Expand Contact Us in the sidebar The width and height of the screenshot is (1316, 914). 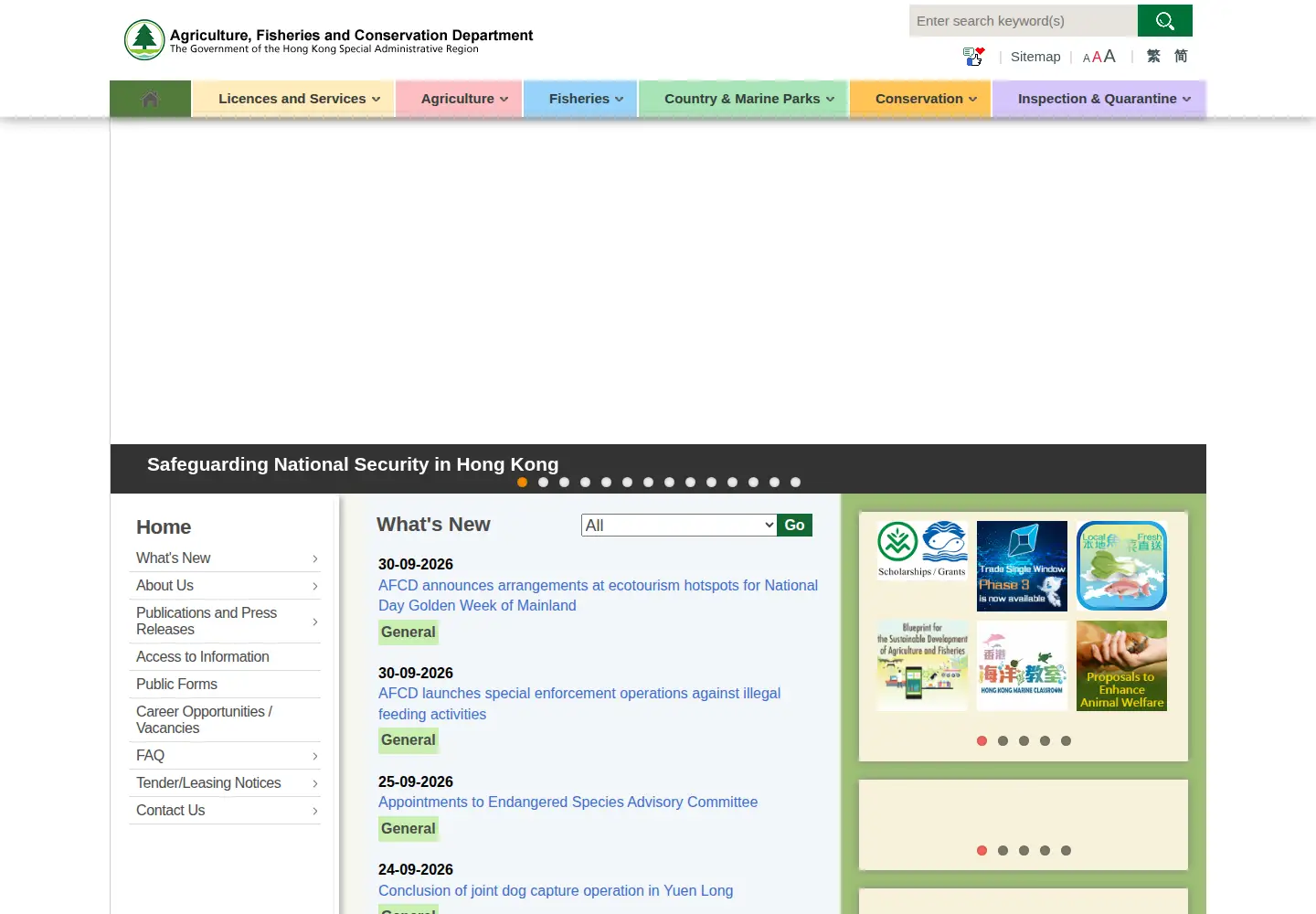coord(225,811)
